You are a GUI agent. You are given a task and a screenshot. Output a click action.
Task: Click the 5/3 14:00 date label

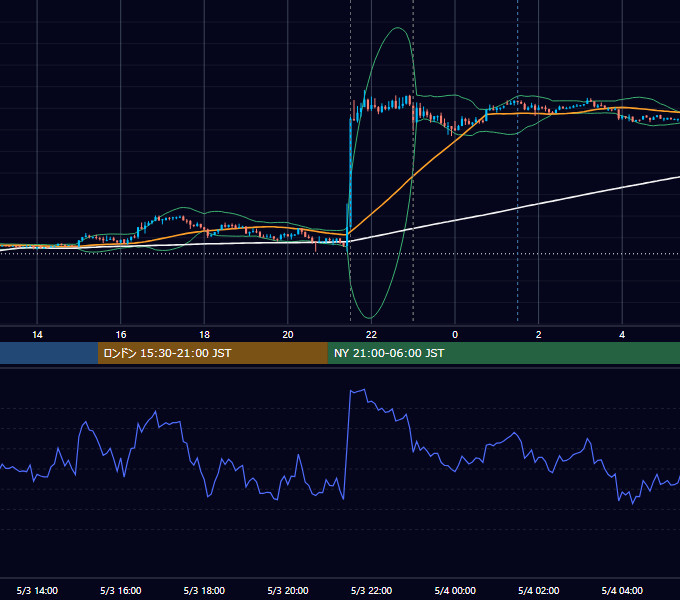pyautogui.click(x=37, y=590)
